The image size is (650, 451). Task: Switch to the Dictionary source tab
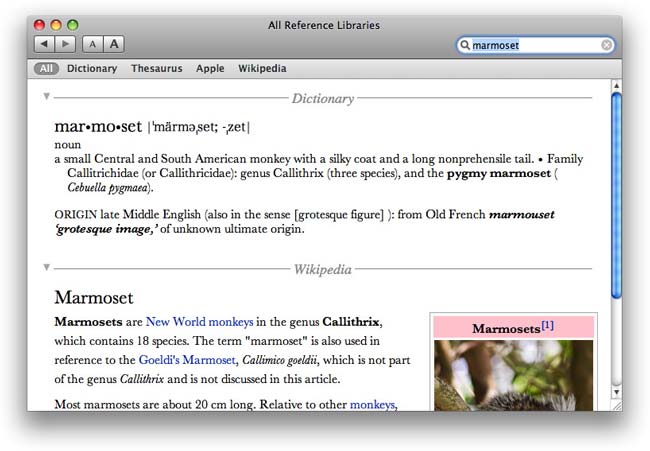pyautogui.click(x=92, y=68)
